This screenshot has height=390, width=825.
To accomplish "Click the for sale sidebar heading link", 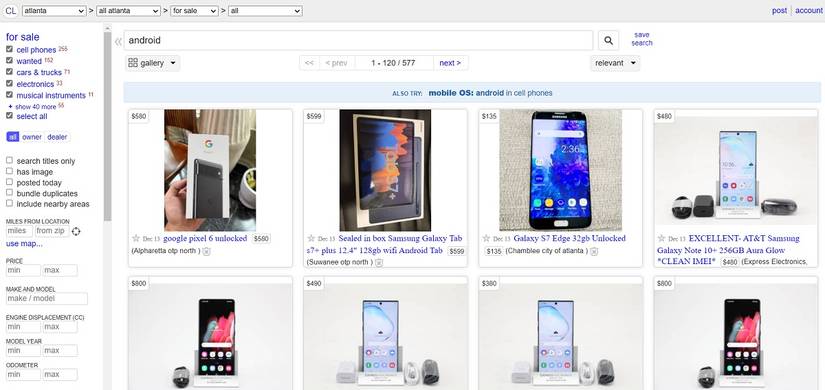I will pos(23,37).
